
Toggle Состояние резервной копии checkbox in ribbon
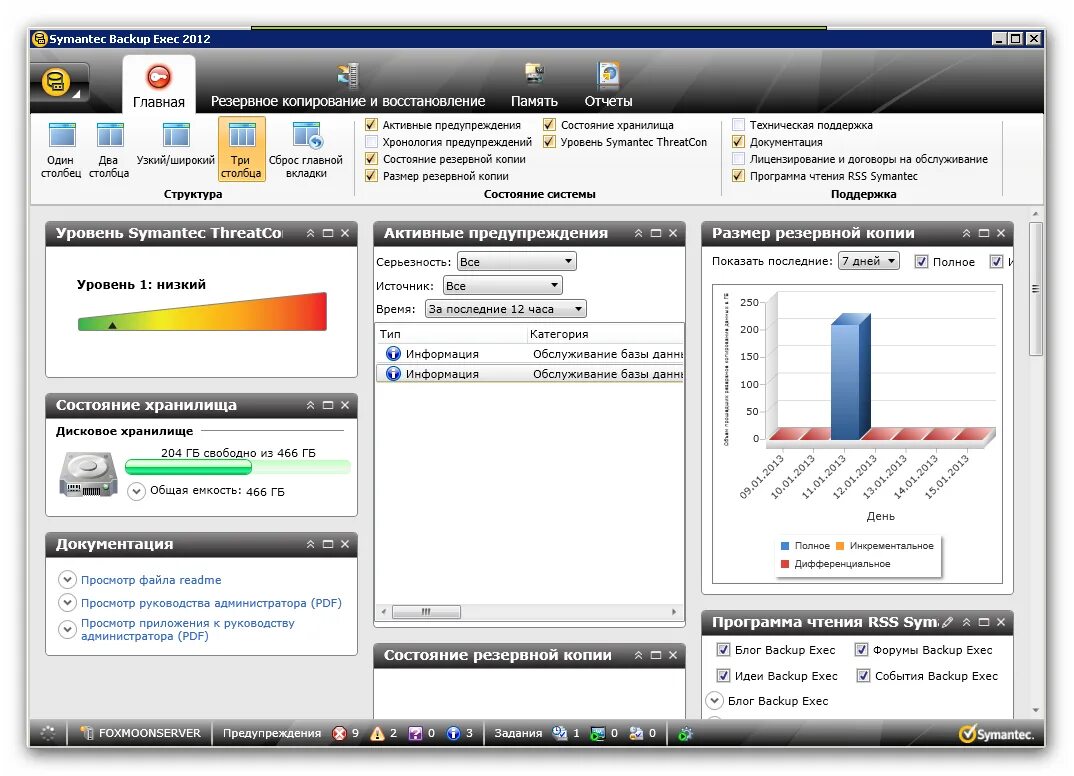(x=371, y=159)
